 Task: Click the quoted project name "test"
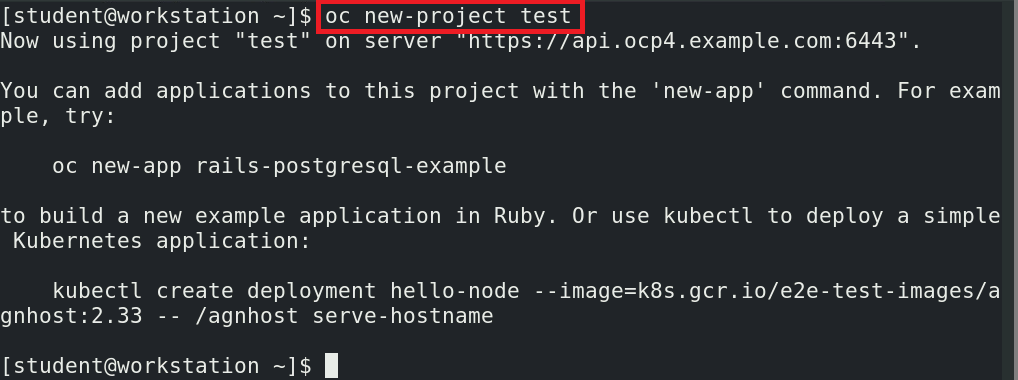[273, 42]
